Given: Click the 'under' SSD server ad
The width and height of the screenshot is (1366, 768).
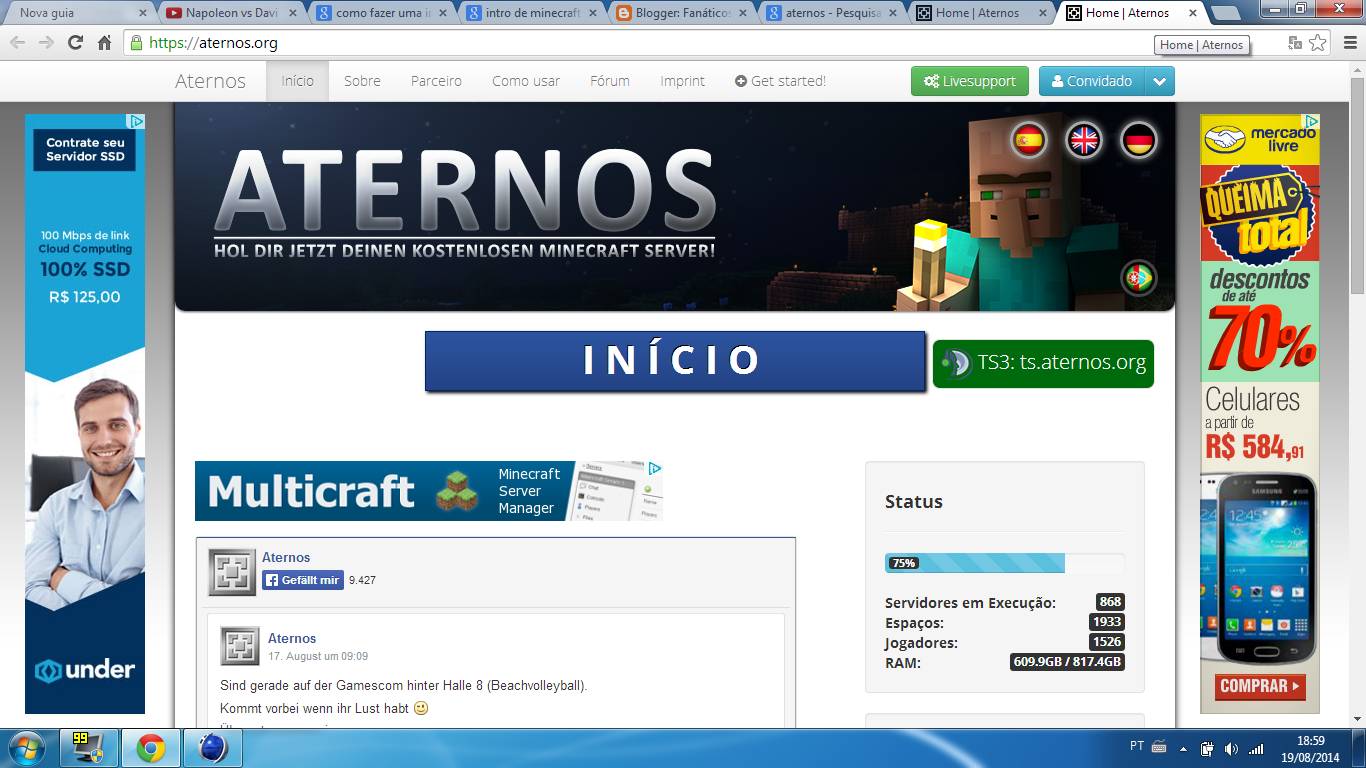Looking at the screenshot, I should pyautogui.click(x=85, y=413).
